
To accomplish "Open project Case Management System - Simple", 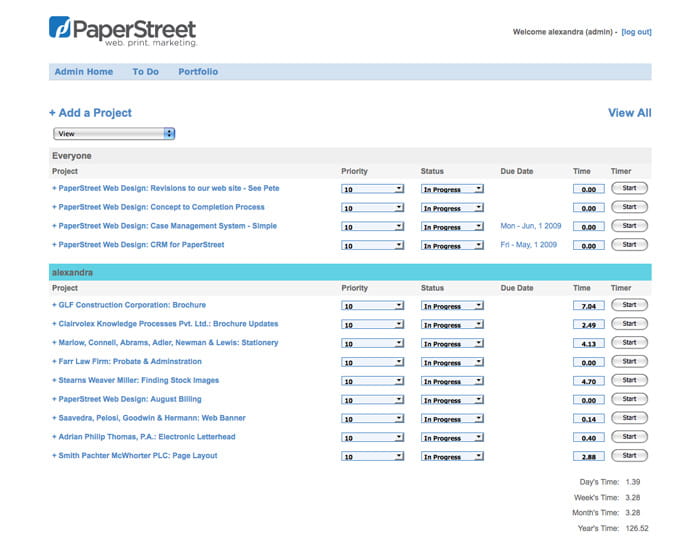I will [x=164, y=226].
